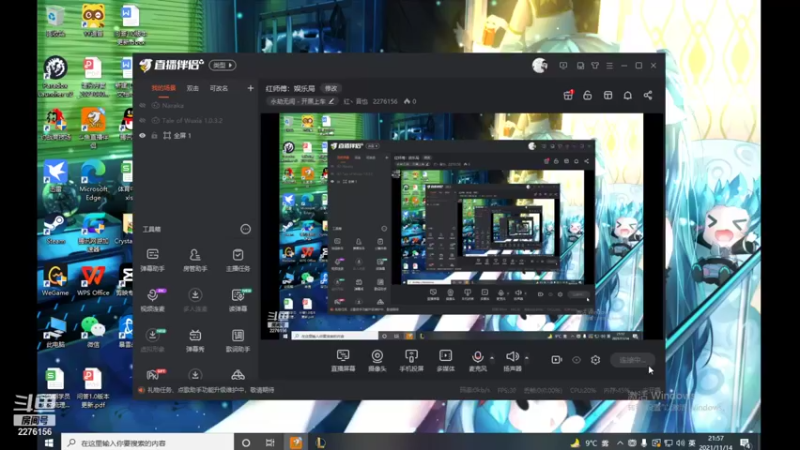Add a 手机投屏 phone mirroring source

[411, 360]
